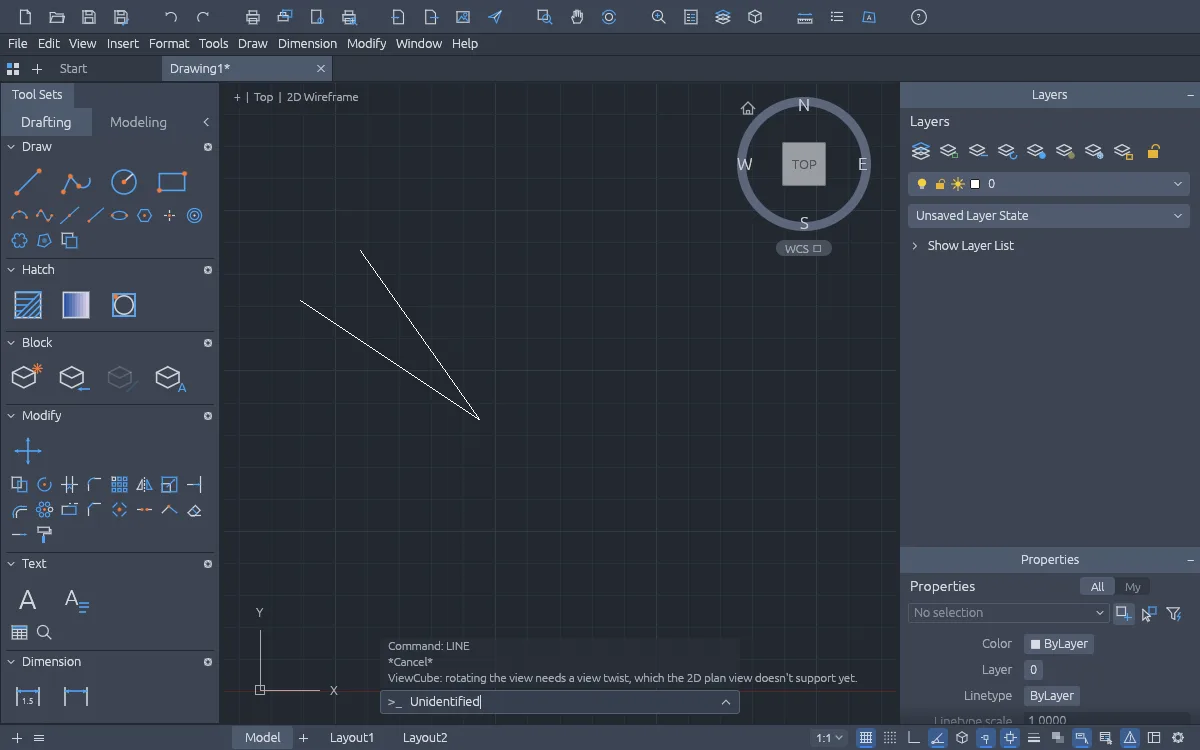Click the 2D Wireframe visual style label
The image size is (1200, 750).
point(322,97)
